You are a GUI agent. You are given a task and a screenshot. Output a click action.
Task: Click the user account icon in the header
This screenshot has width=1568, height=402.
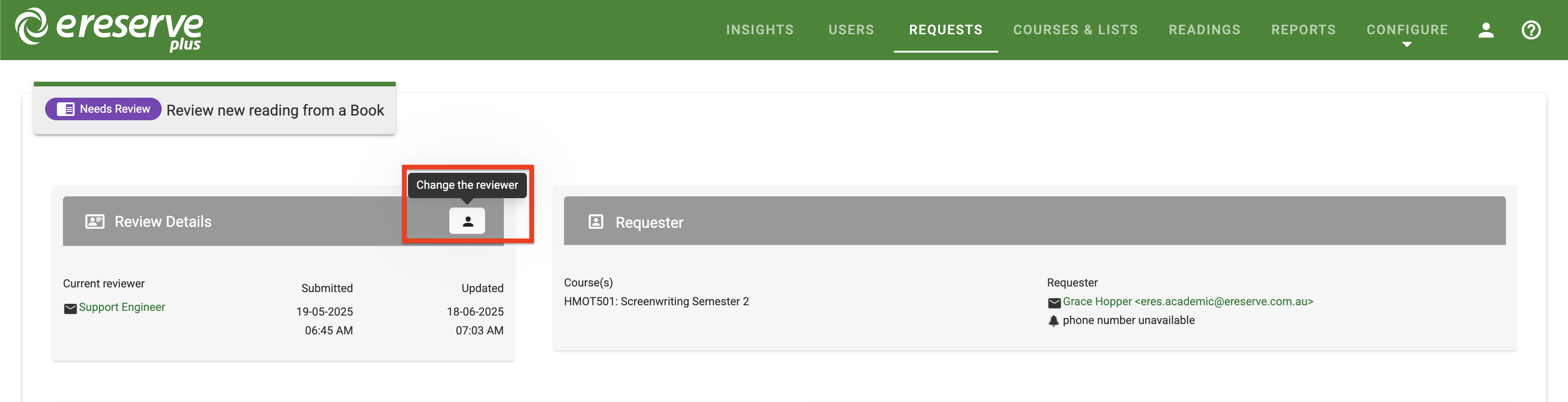[x=1486, y=30]
